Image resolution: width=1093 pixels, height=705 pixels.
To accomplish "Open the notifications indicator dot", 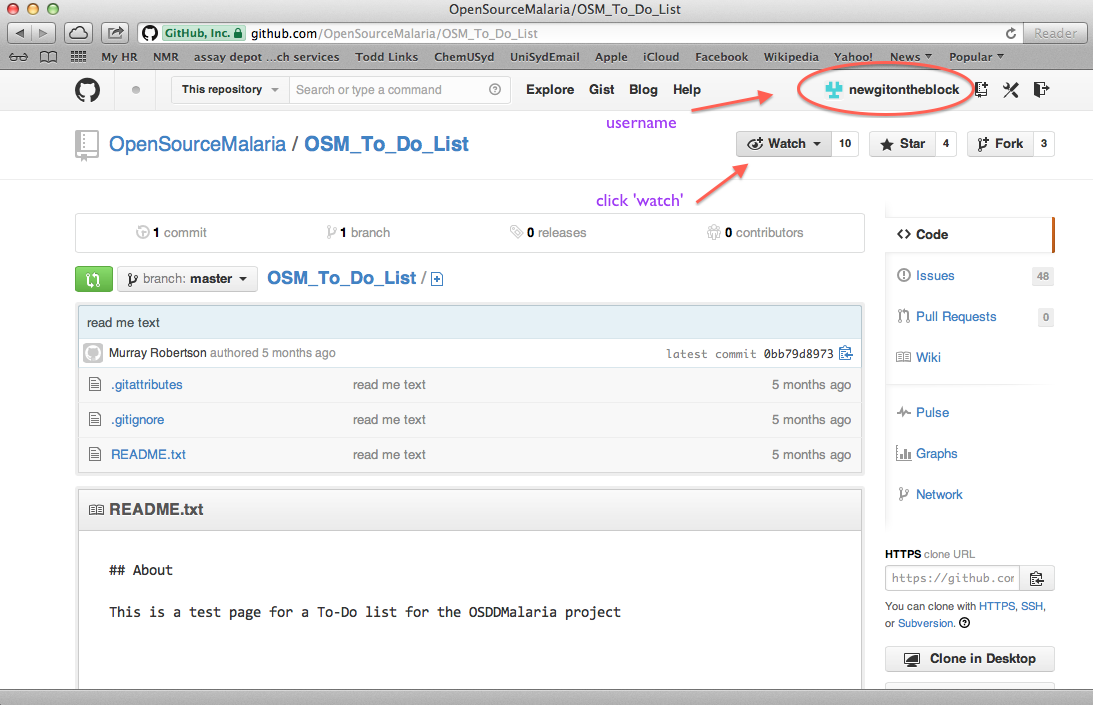I will point(136,90).
